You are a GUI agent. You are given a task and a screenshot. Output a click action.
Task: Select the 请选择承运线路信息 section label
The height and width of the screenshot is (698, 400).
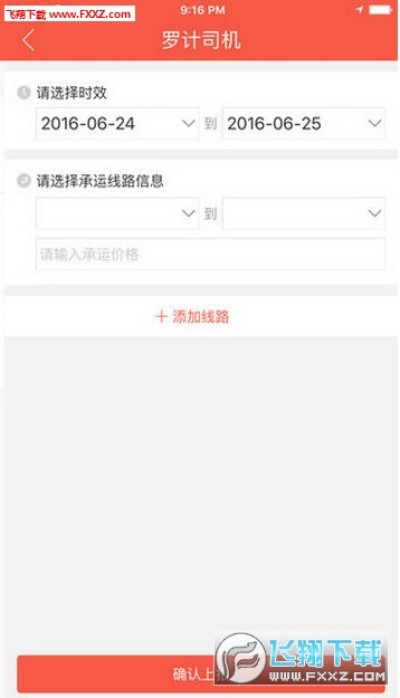(x=100, y=181)
